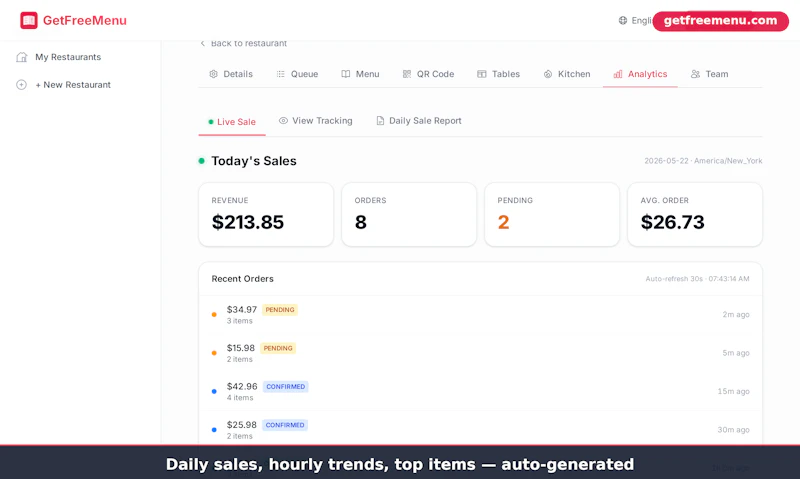This screenshot has height=479, width=800.
Task: Click the Back to restaurant chevron icon
Action: [x=203, y=43]
